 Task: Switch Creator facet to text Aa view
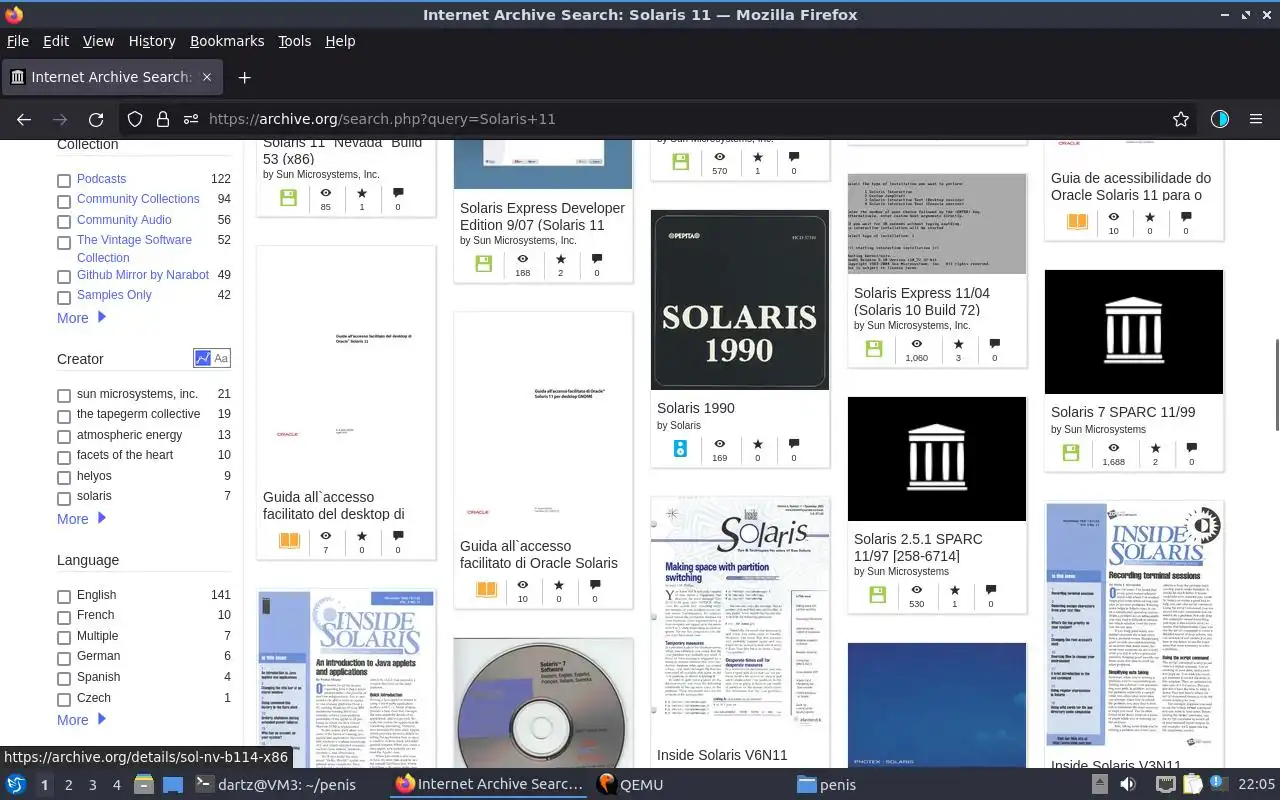coord(221,358)
